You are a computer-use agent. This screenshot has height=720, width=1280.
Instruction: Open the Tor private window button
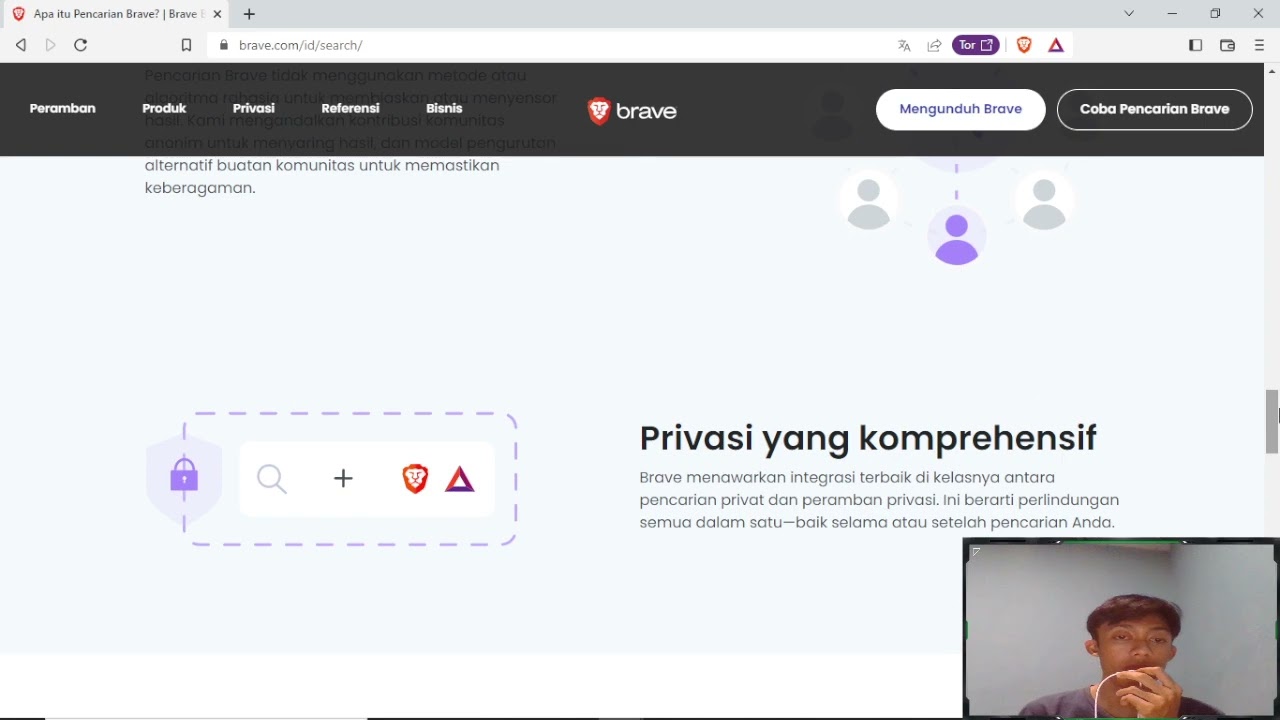coord(976,45)
